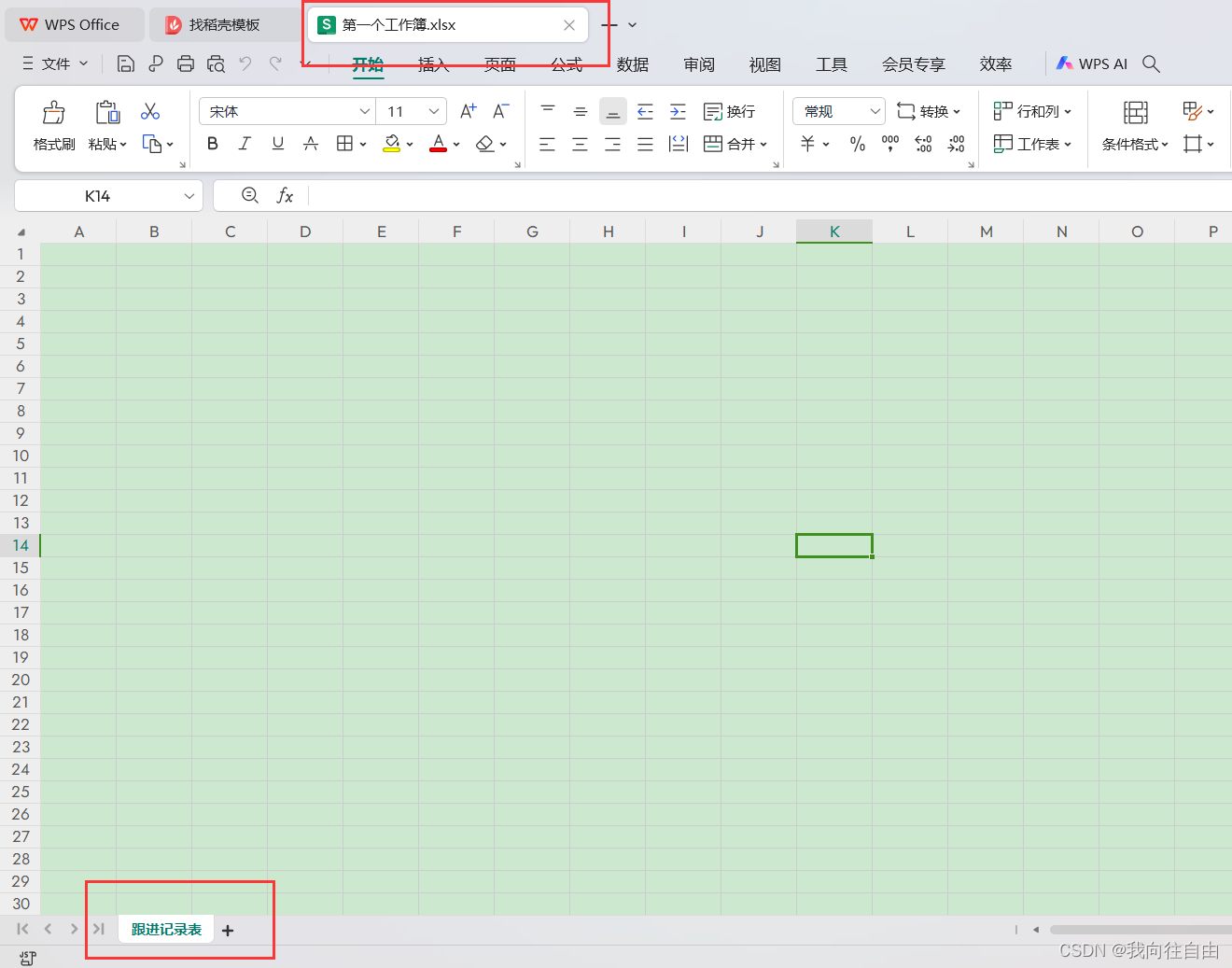Toggle Italic formatting
This screenshot has width=1232, height=968.
(x=245, y=144)
